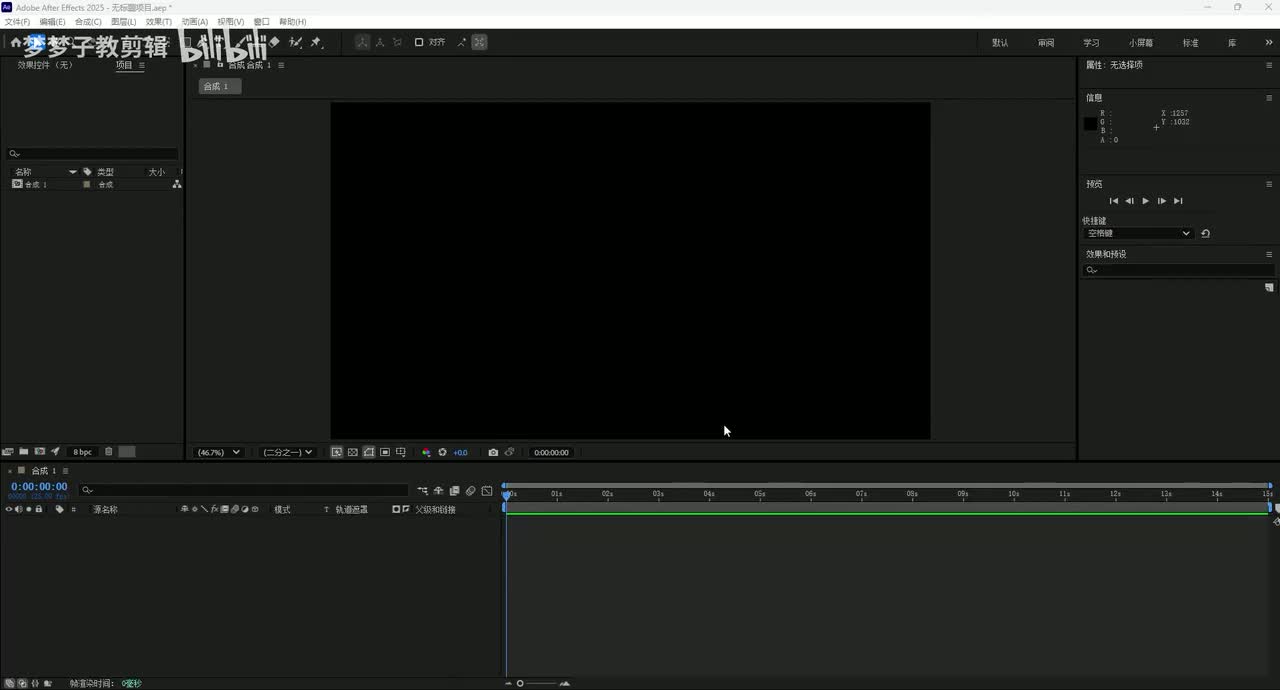Switch to the 库 workspace
This screenshot has height=690, width=1280.
[1232, 43]
